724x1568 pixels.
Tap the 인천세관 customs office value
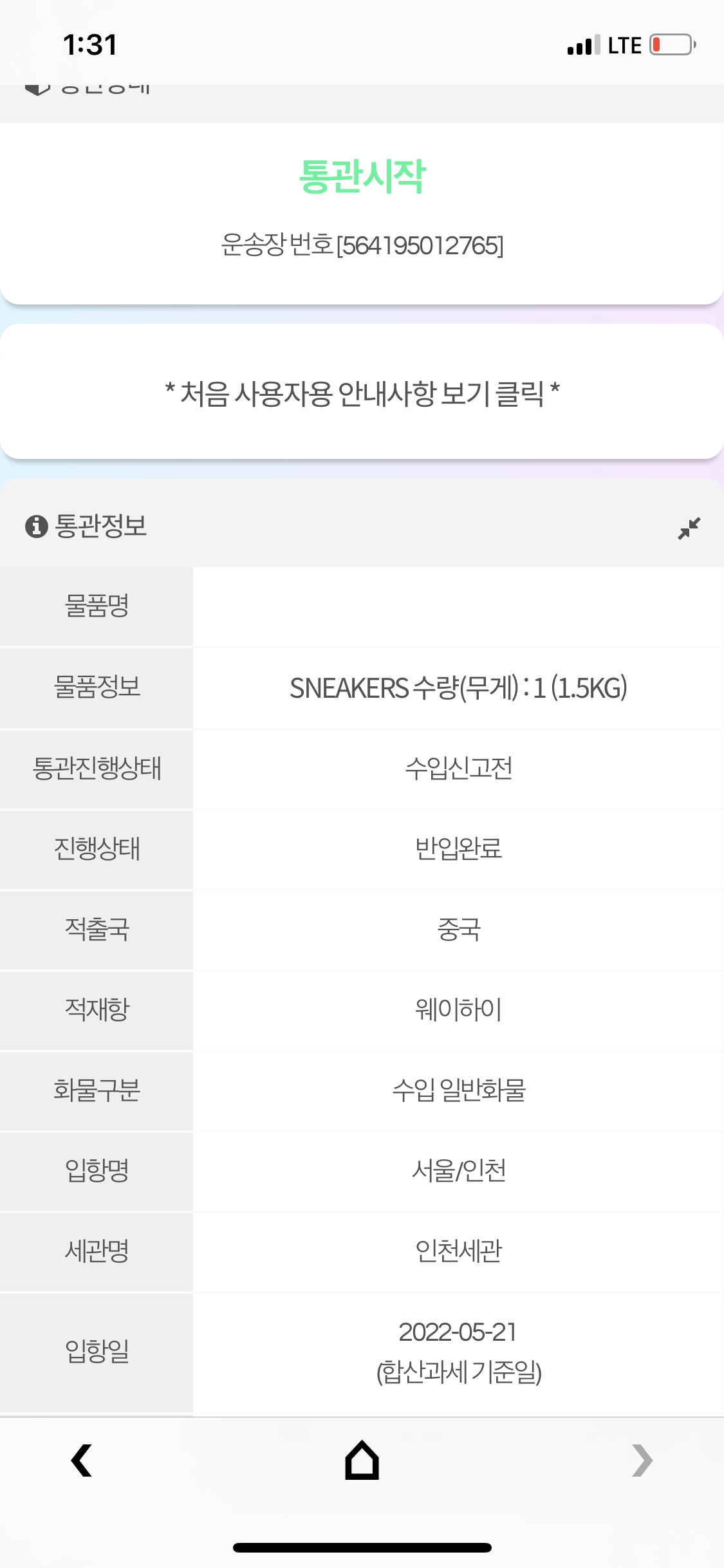tap(459, 1251)
